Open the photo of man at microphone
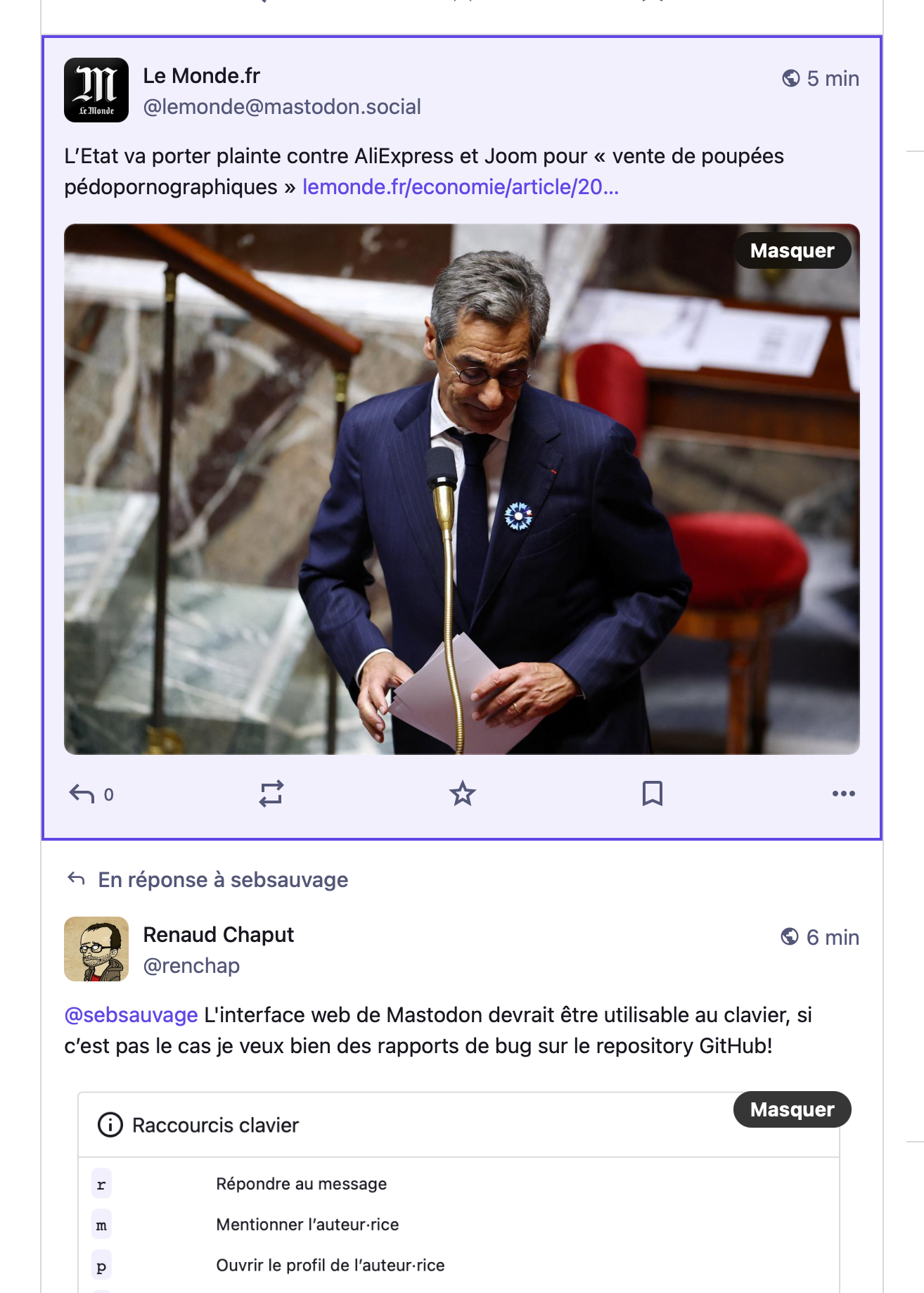924x1293 pixels. click(462, 490)
